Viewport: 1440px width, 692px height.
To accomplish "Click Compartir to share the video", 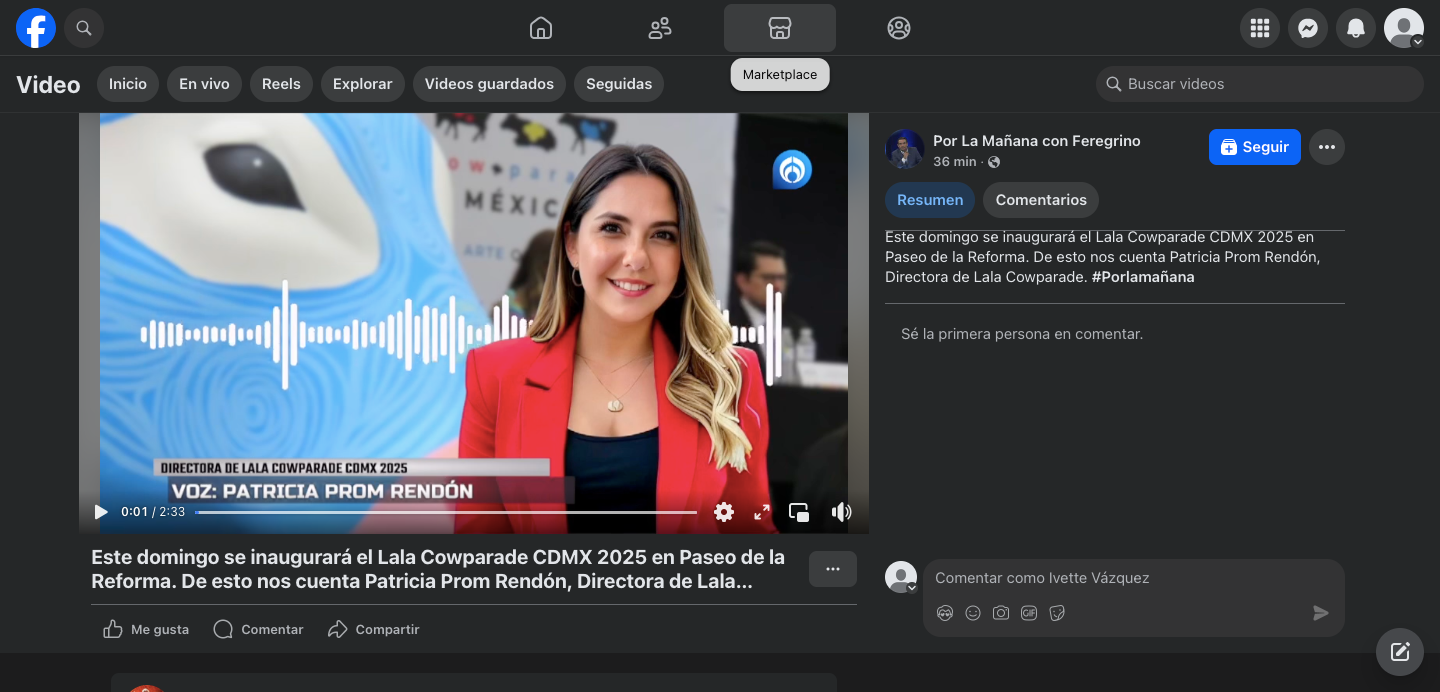I will point(374,629).
